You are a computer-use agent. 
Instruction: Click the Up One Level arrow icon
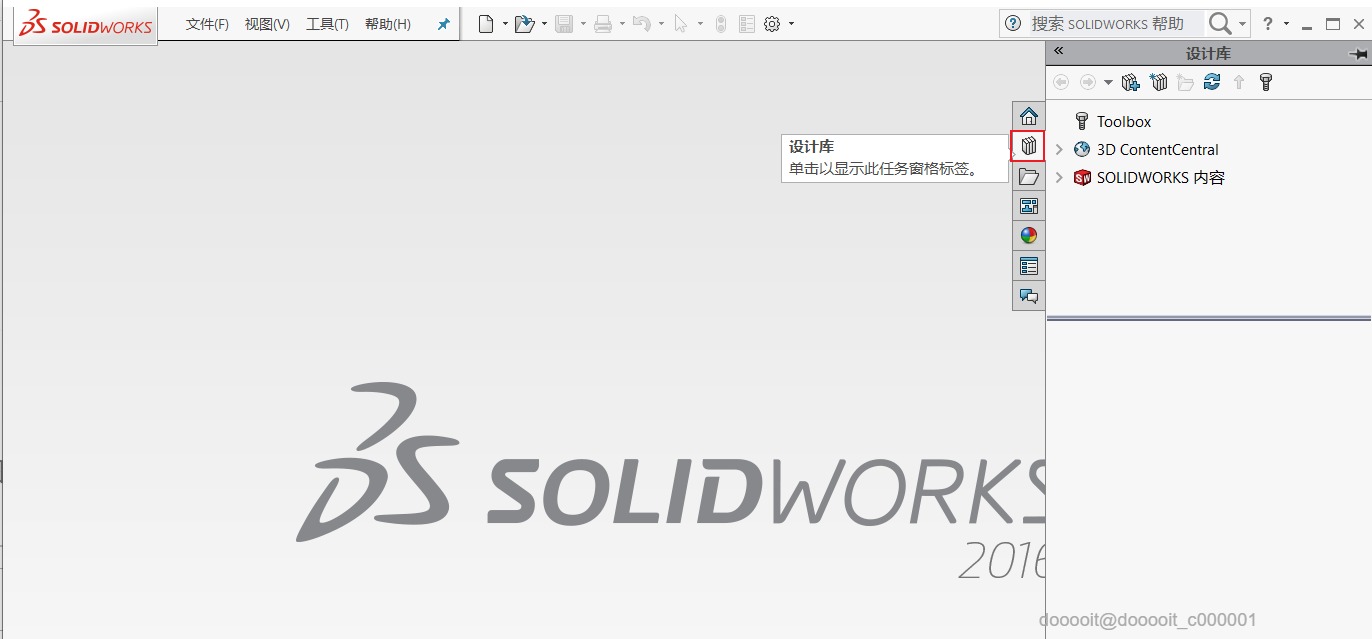coord(1239,82)
